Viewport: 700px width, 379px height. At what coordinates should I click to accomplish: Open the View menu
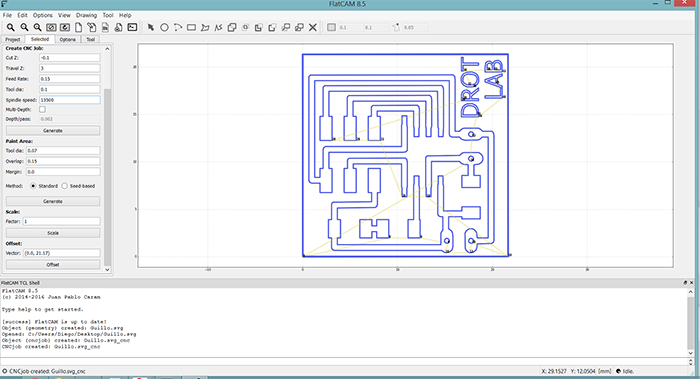64,15
